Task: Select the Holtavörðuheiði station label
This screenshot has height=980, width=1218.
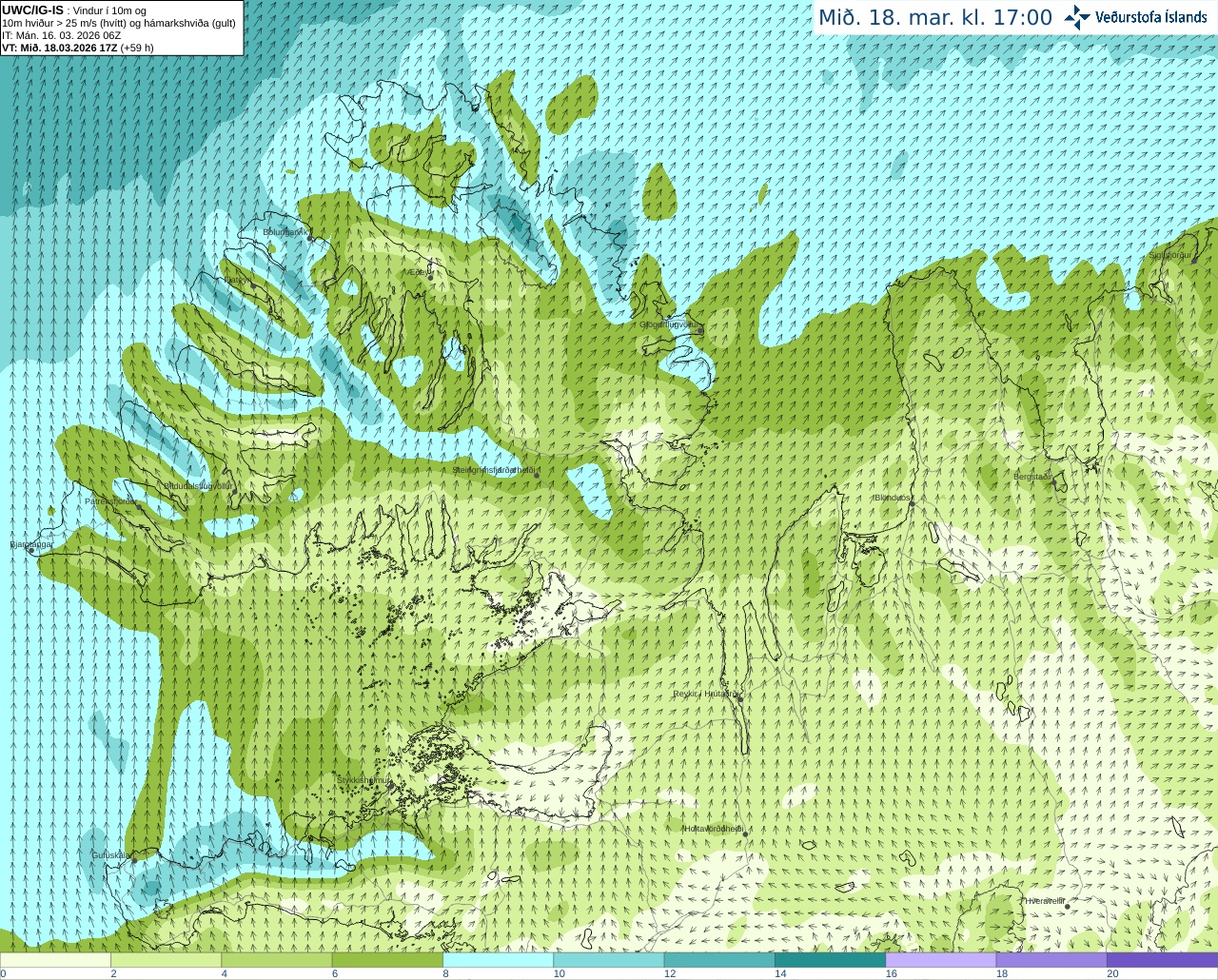Action: coord(713,829)
